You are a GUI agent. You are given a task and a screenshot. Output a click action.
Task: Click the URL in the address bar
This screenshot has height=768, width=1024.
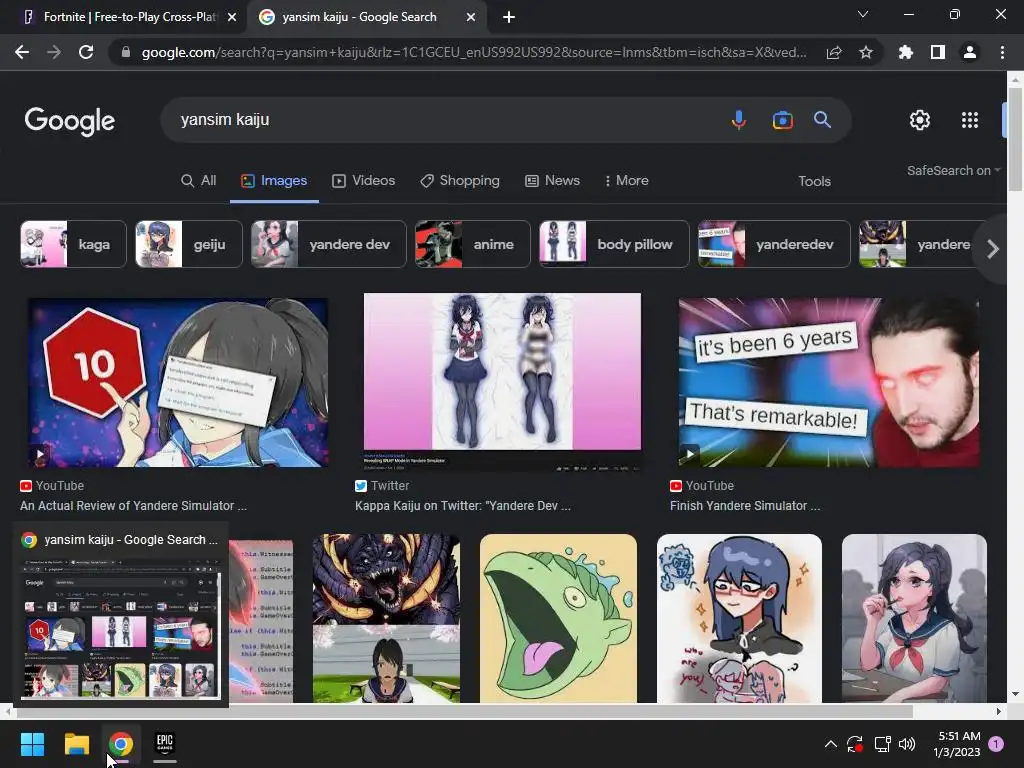tap(473, 52)
